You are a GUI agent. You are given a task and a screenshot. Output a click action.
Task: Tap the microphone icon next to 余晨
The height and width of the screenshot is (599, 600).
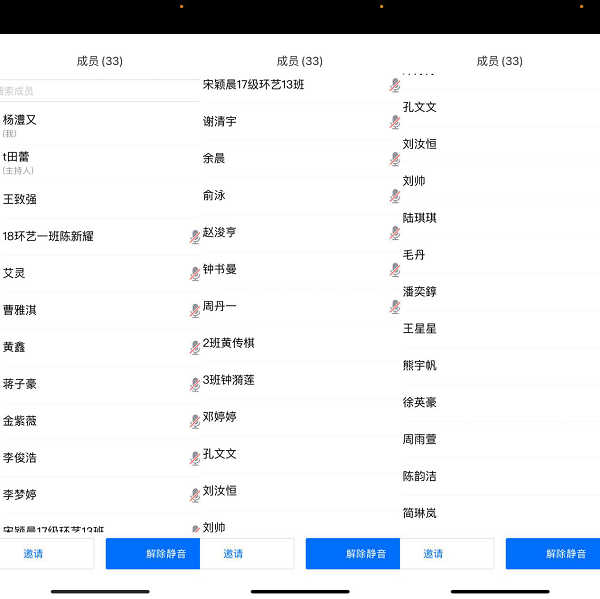point(395,159)
